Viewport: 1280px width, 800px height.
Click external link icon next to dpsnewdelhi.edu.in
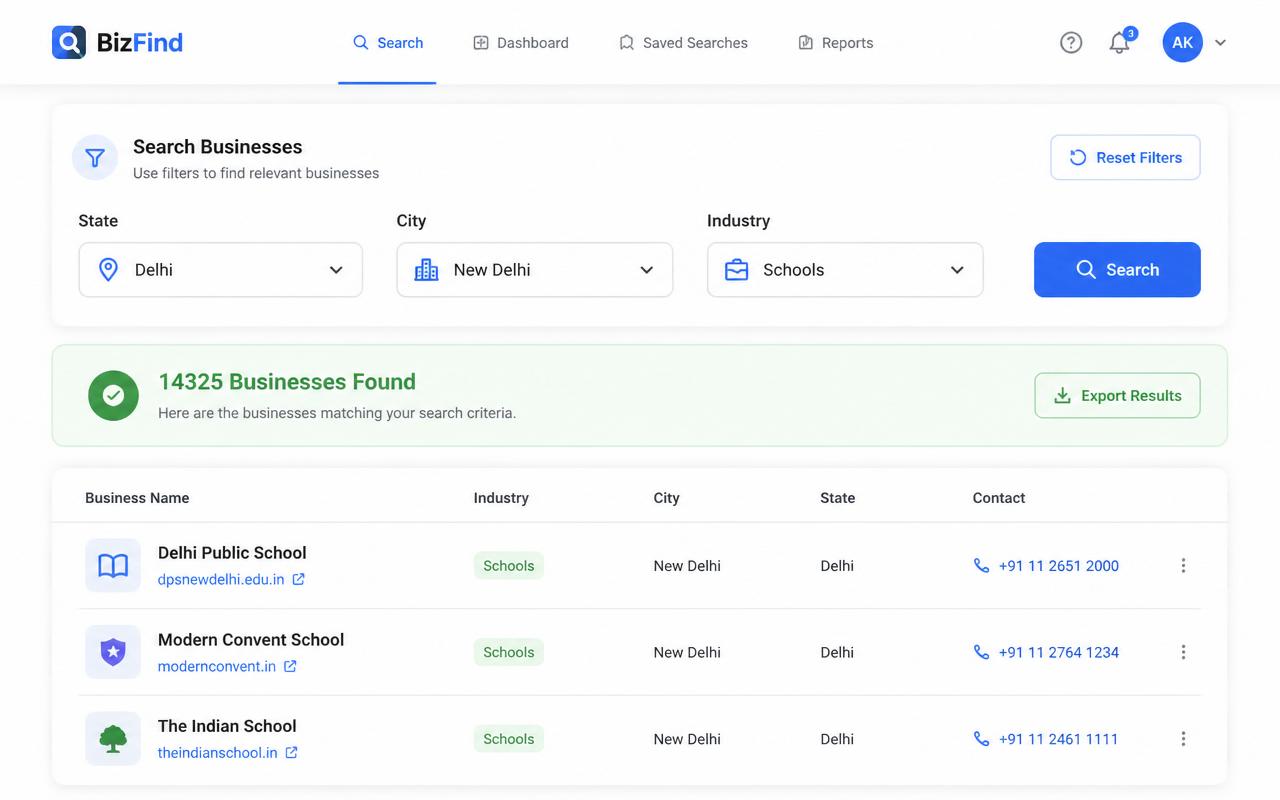(x=298, y=579)
